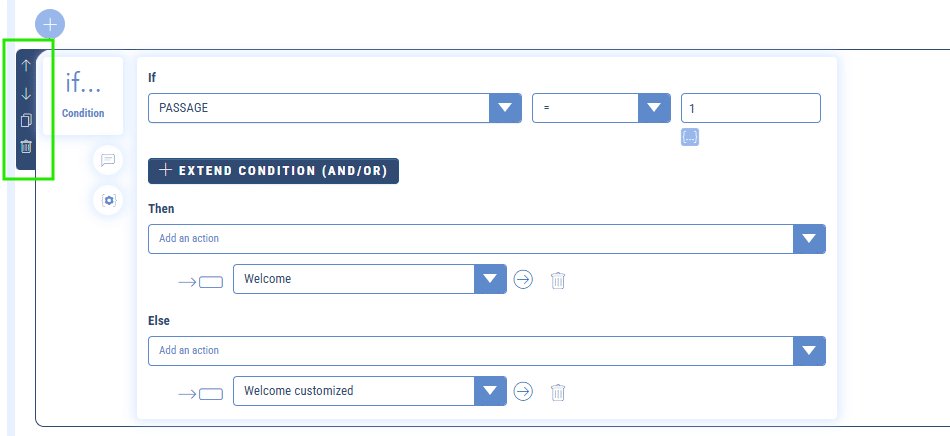
Task: Delete the Welcome customized redirect action
Action: (x=558, y=392)
